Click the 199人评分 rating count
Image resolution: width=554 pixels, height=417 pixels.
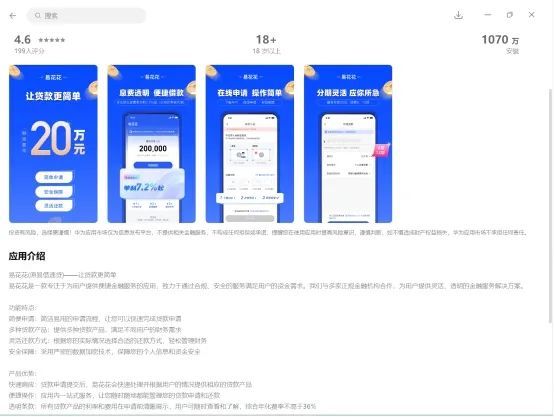coord(29,51)
